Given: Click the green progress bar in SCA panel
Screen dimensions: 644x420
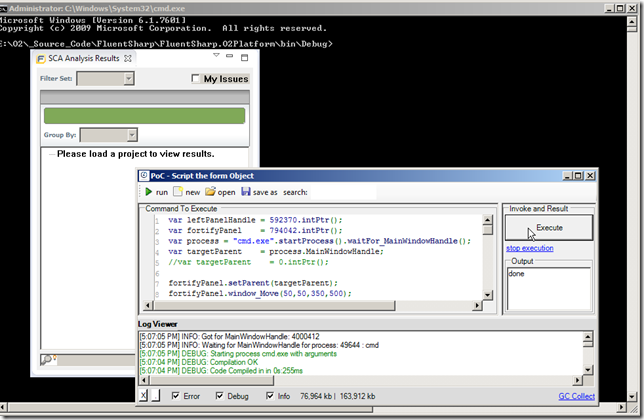Looking at the screenshot, I should coord(145,116).
